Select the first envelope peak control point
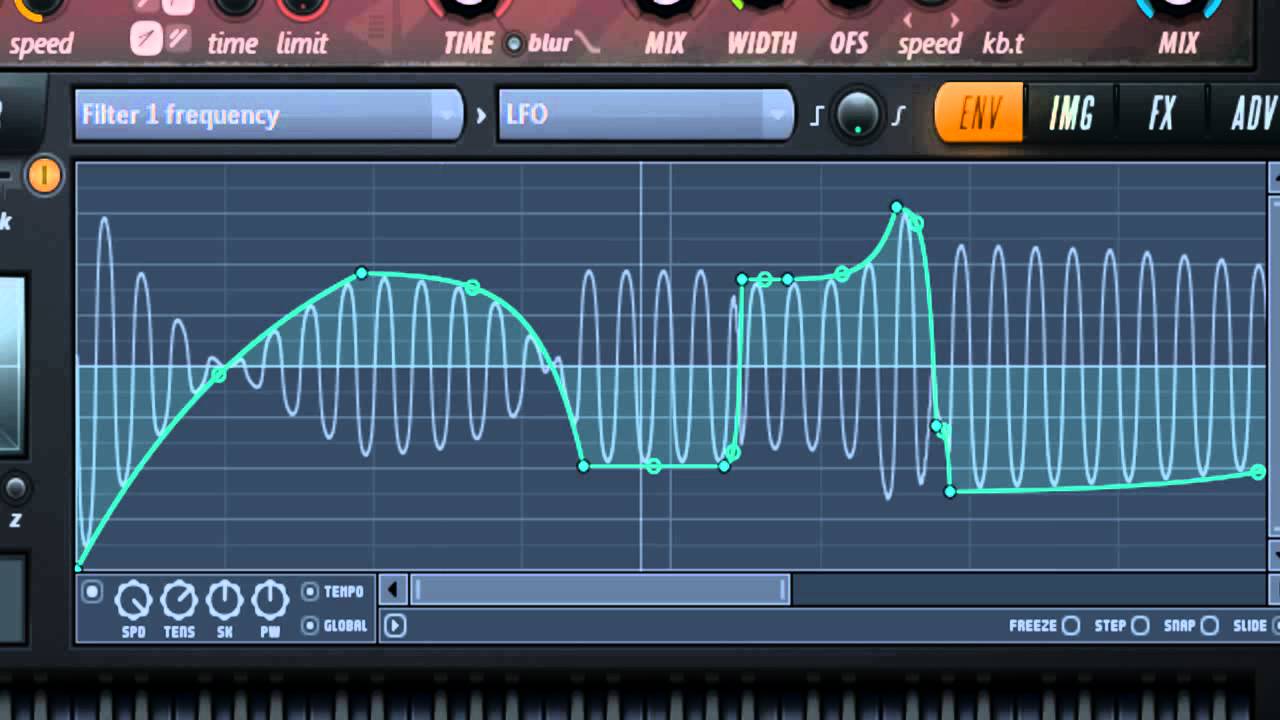 click(x=362, y=273)
